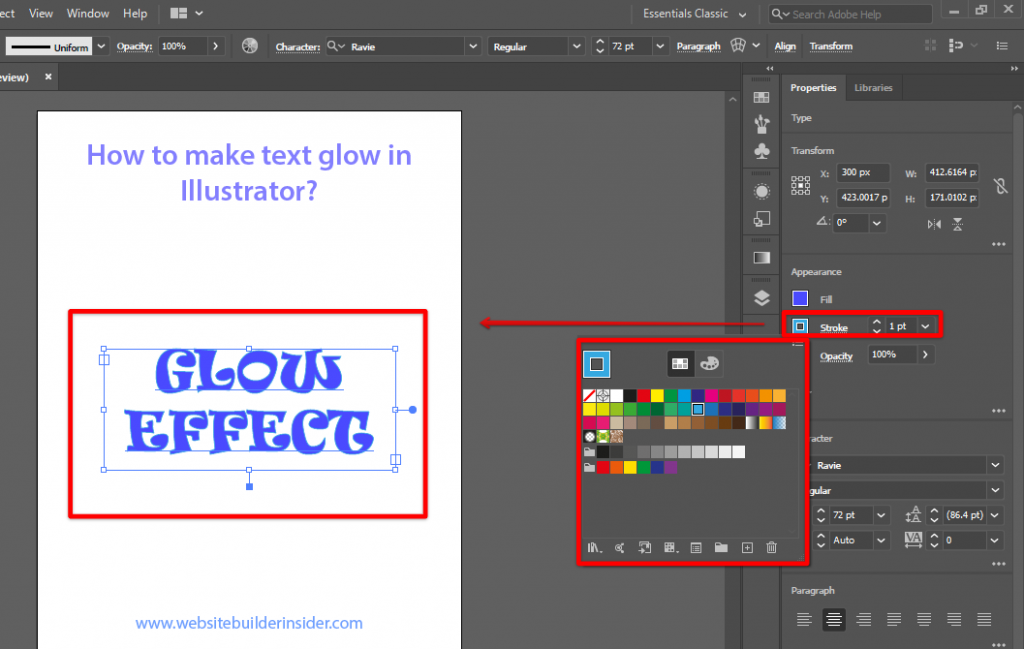Open the Swatch Libraries menu icon
Screen dimensions: 1024x649
[x=595, y=547]
